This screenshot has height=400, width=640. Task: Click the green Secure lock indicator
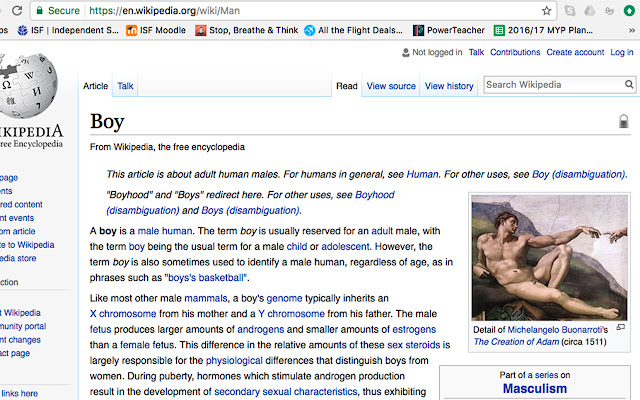pos(58,11)
